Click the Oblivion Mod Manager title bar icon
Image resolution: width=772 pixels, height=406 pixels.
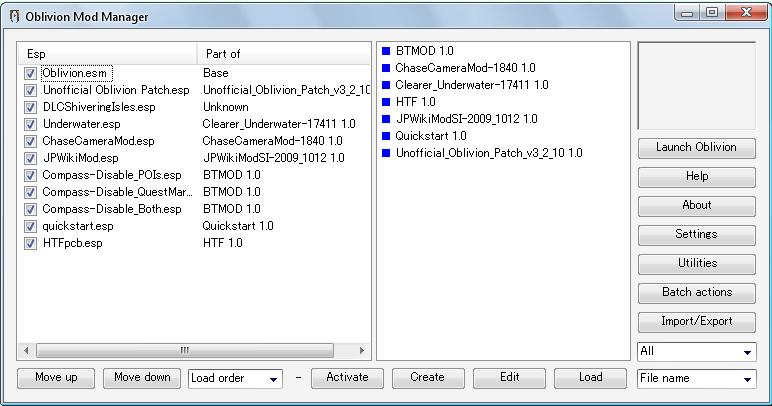point(15,16)
